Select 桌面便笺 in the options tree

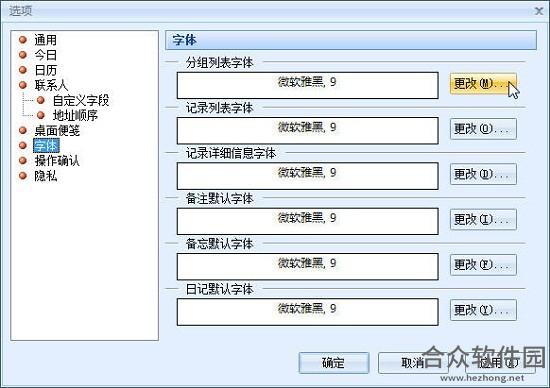57,131
